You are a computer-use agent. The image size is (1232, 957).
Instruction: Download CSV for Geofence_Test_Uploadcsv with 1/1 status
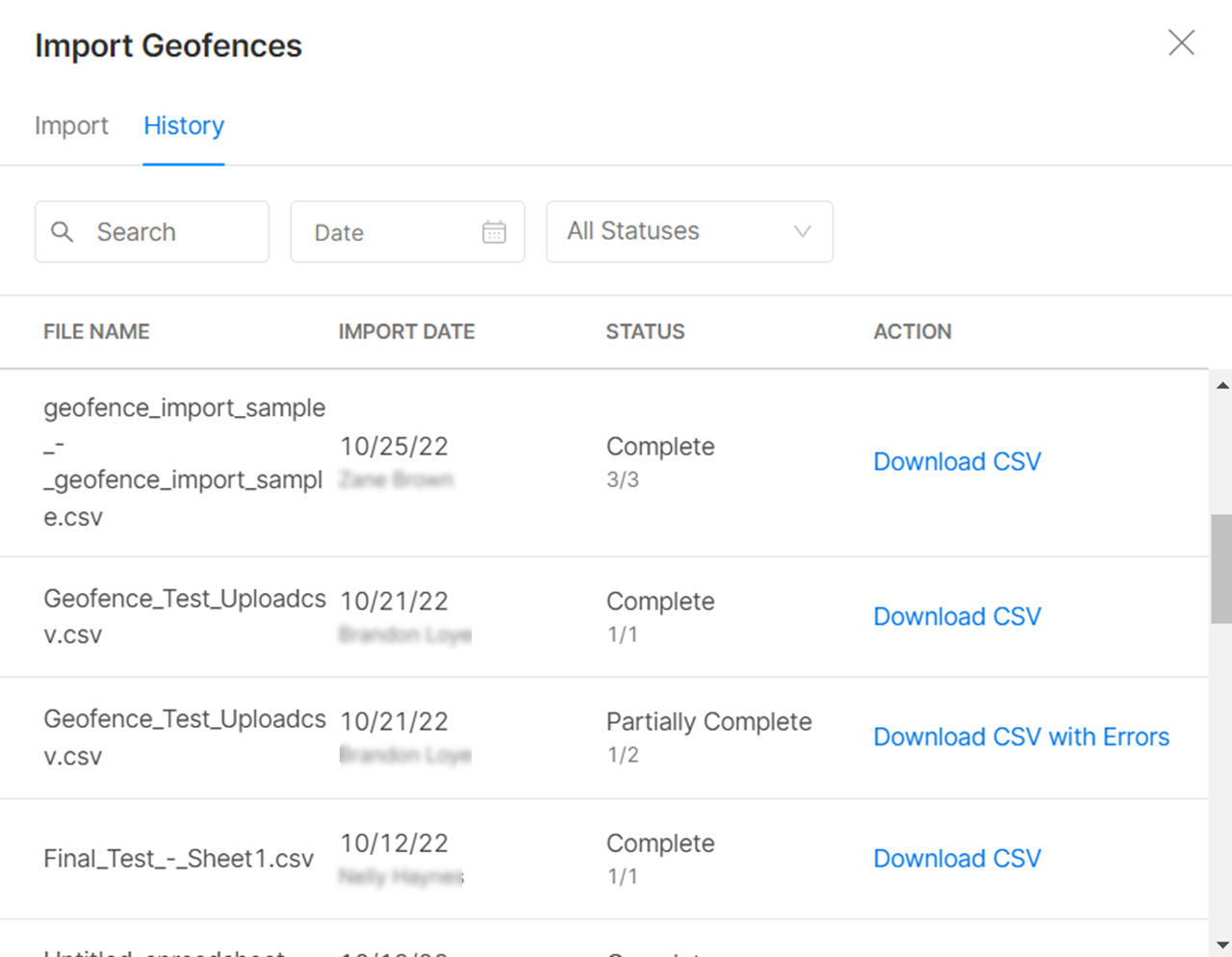tap(957, 617)
